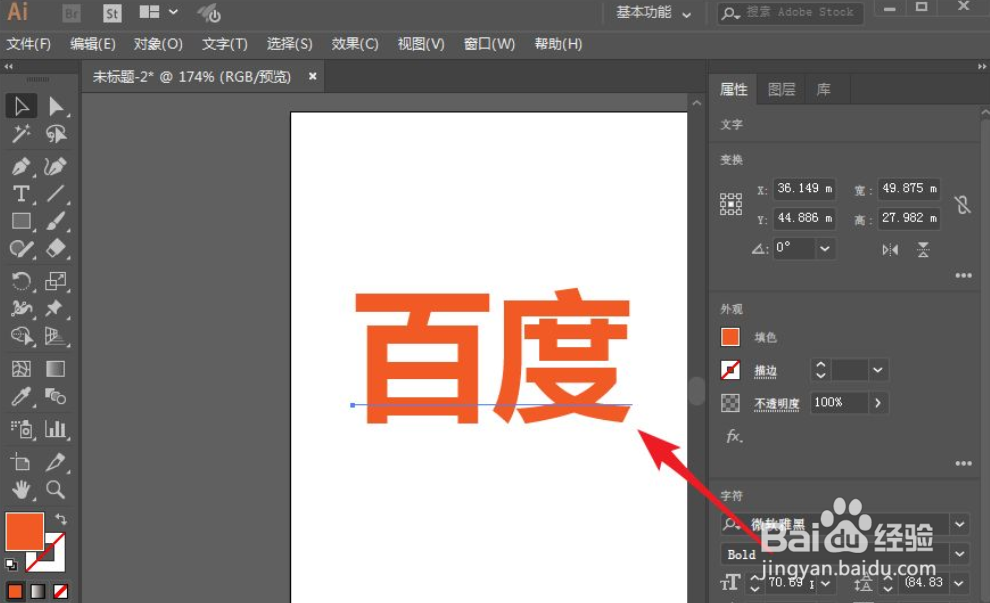Image resolution: width=990 pixels, height=603 pixels.
Task: Open the Bold font style dropdown
Action: click(960, 554)
